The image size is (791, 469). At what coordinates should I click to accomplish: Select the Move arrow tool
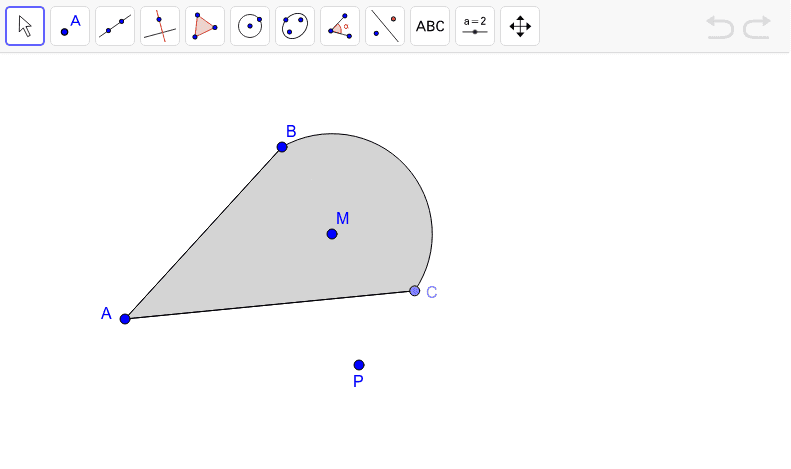pos(25,26)
